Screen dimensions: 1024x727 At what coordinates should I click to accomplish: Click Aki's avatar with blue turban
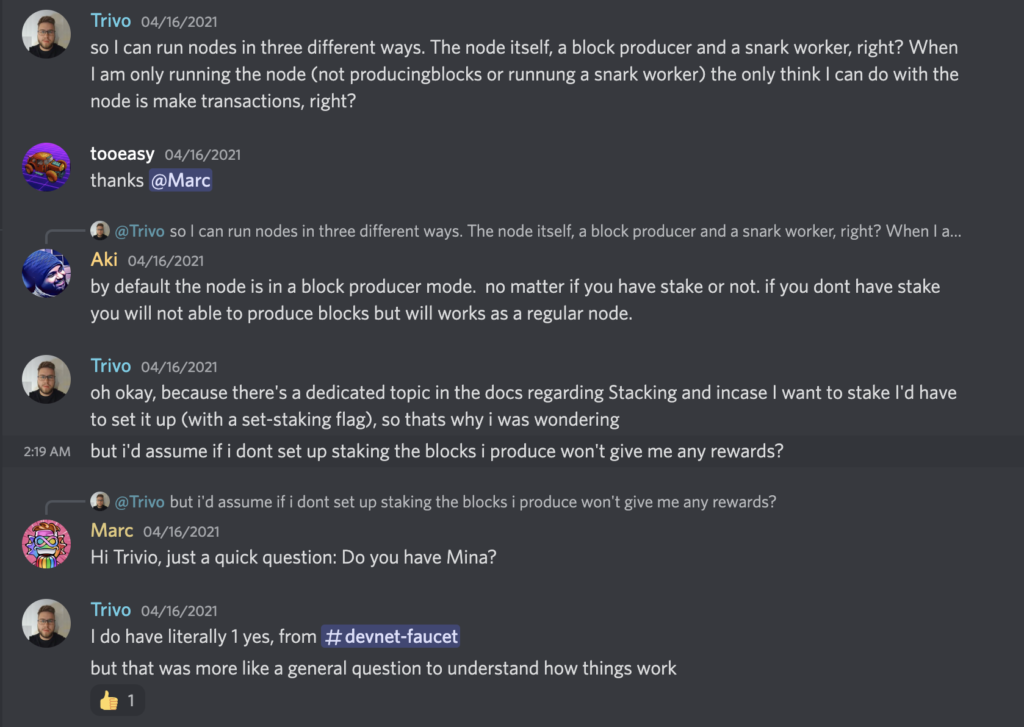(x=46, y=273)
